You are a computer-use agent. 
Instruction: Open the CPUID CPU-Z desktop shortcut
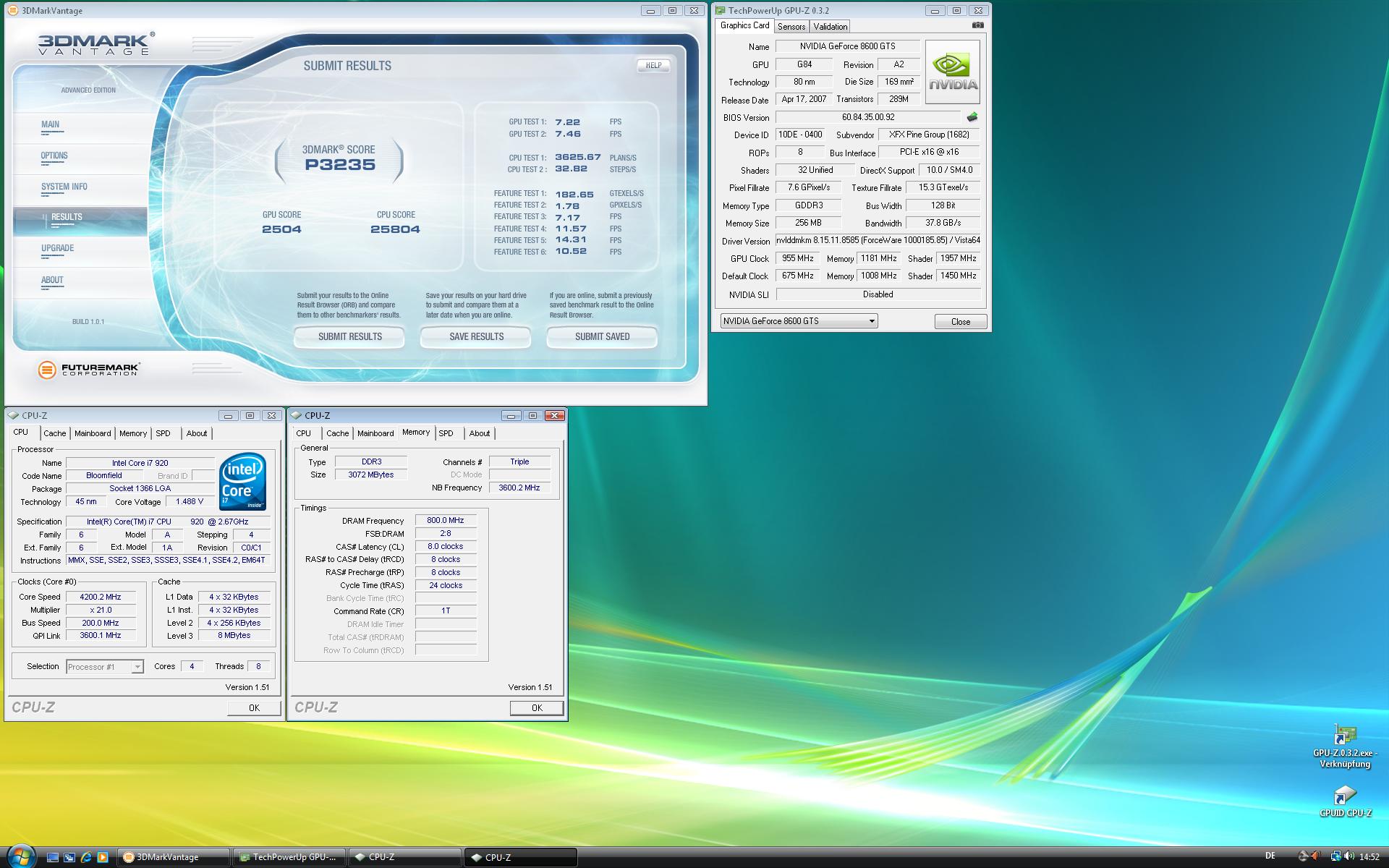click(x=1345, y=801)
